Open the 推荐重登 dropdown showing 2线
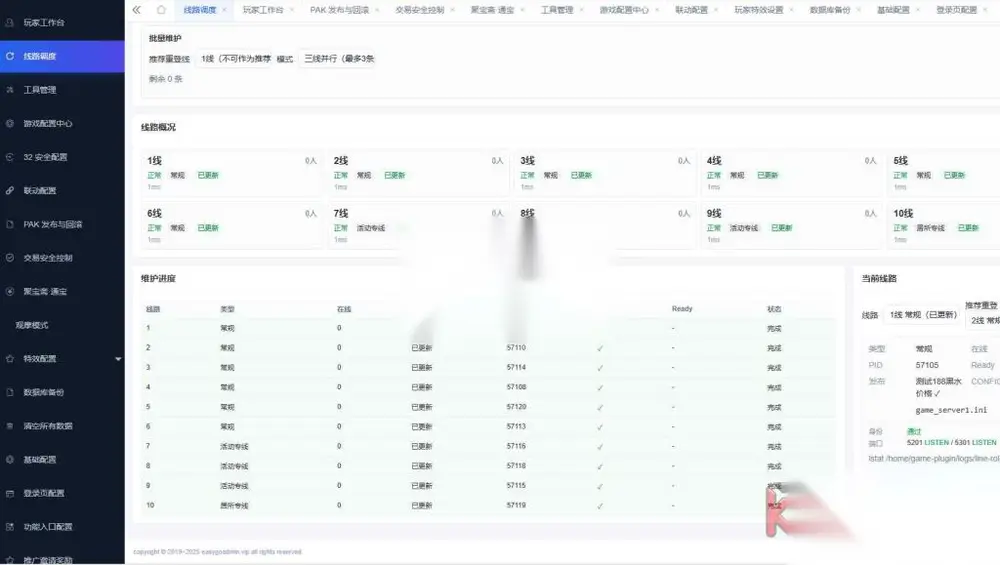 click(983, 321)
